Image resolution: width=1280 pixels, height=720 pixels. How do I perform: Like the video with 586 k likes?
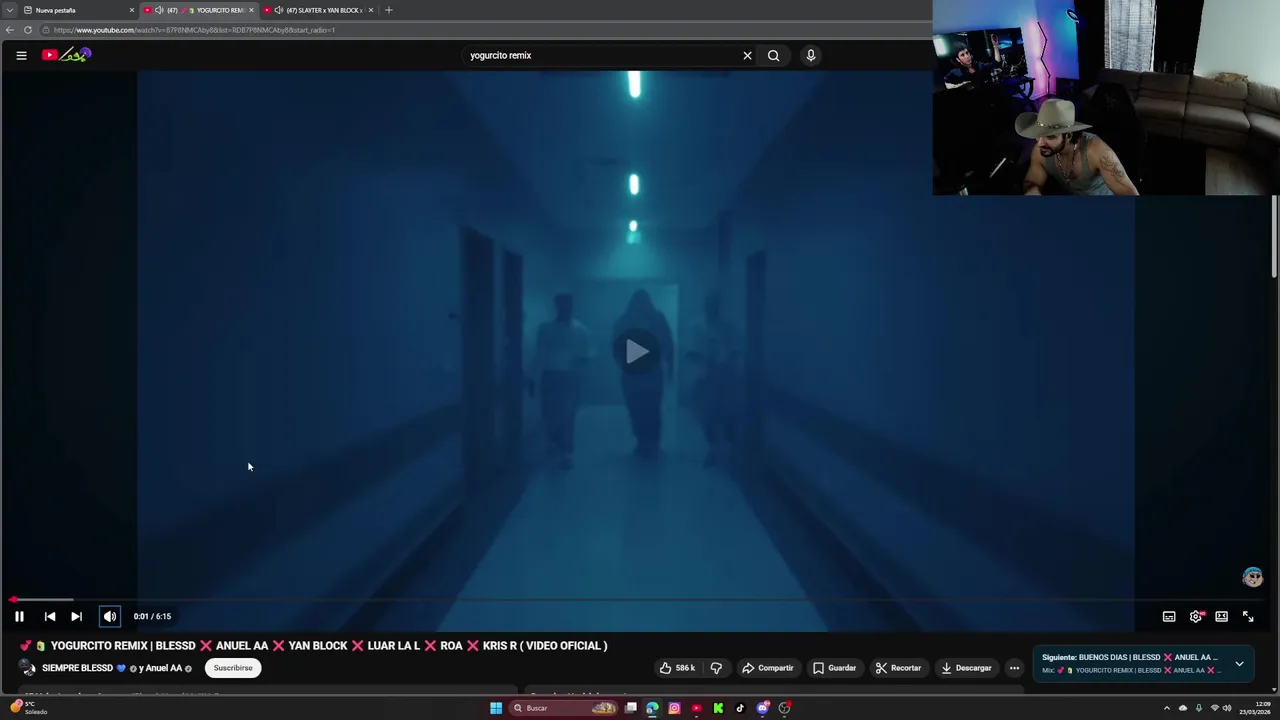coord(677,668)
